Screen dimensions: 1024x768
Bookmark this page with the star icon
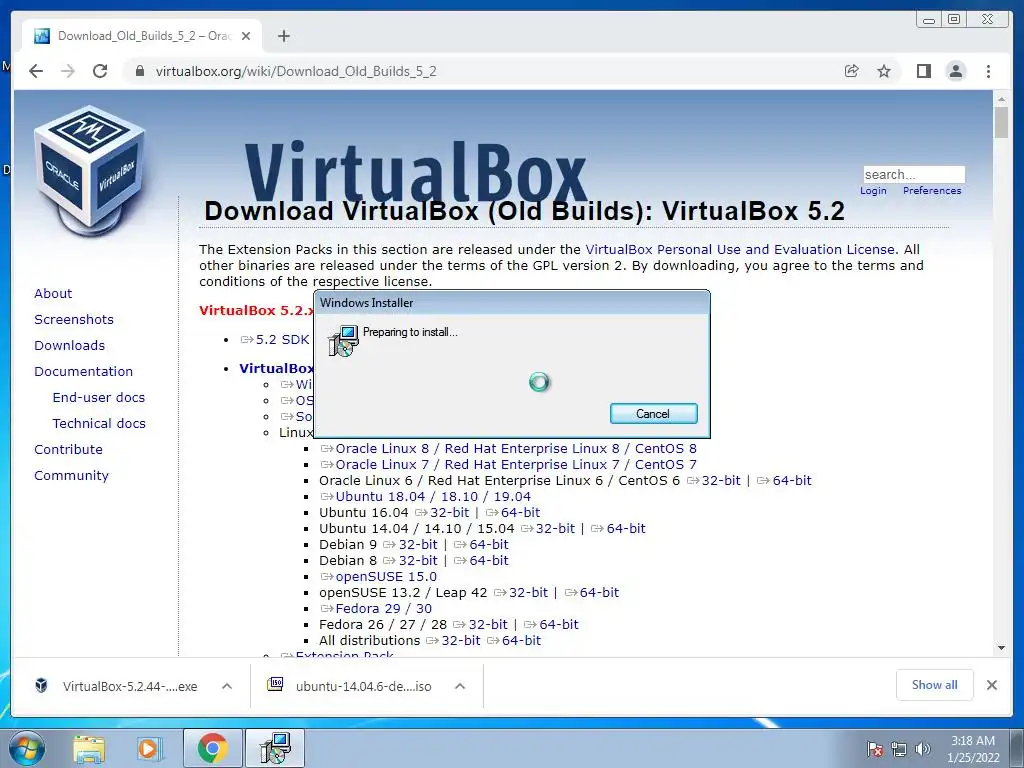(x=884, y=71)
